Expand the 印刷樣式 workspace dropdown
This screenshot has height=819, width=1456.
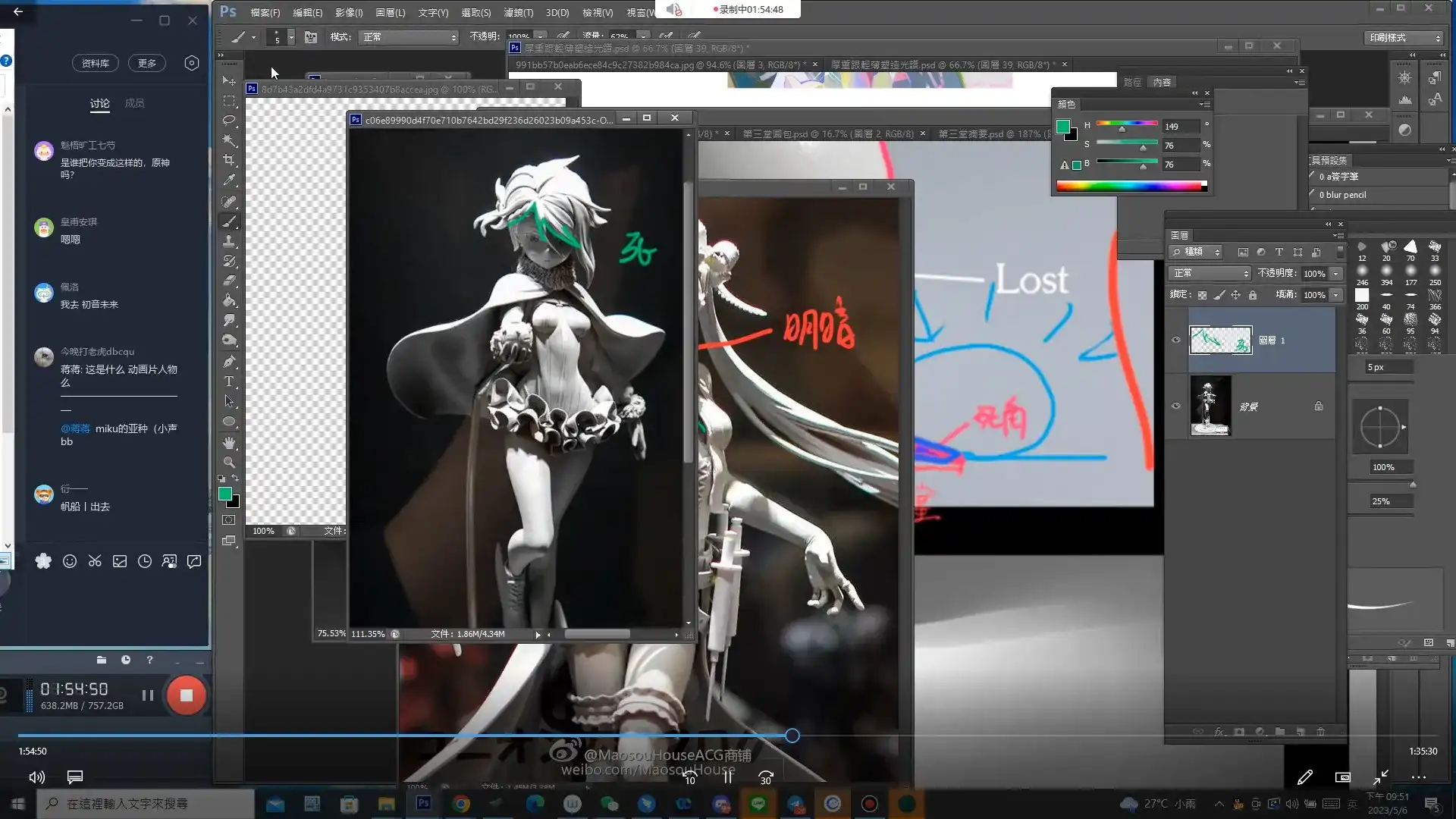[x=1404, y=37]
